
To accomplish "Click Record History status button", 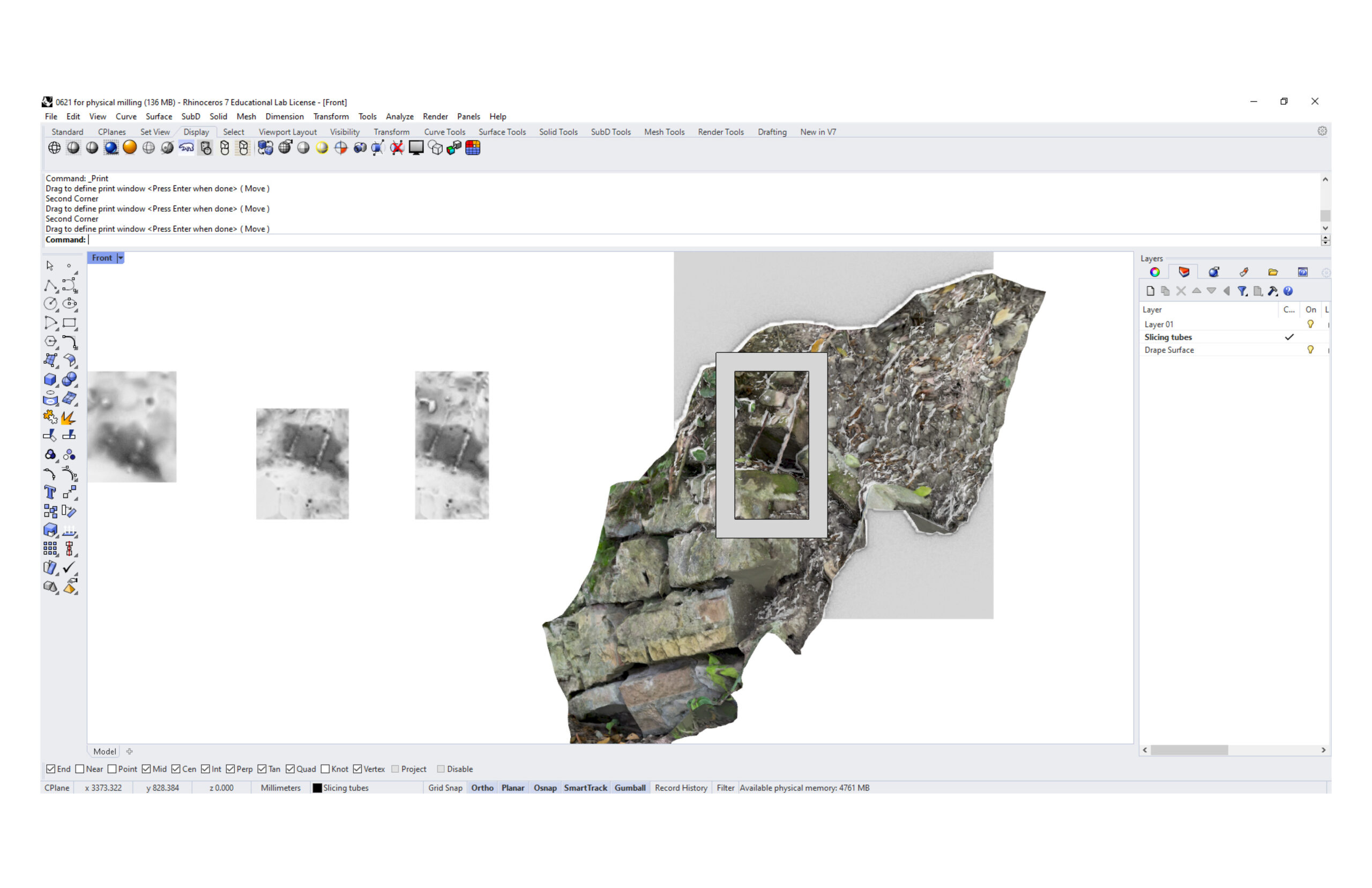I will pos(681,788).
